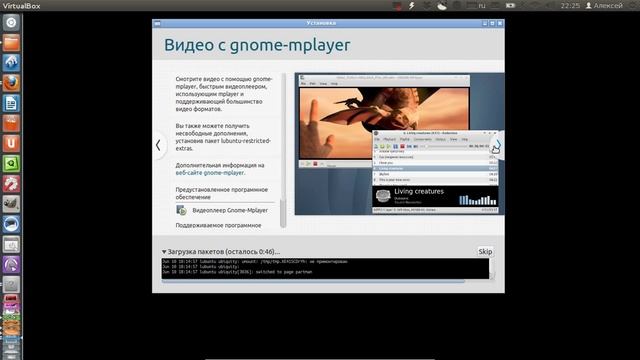The image size is (640, 360).
Task: Click the gnome-mplayer screenshot image
Action: point(399,144)
